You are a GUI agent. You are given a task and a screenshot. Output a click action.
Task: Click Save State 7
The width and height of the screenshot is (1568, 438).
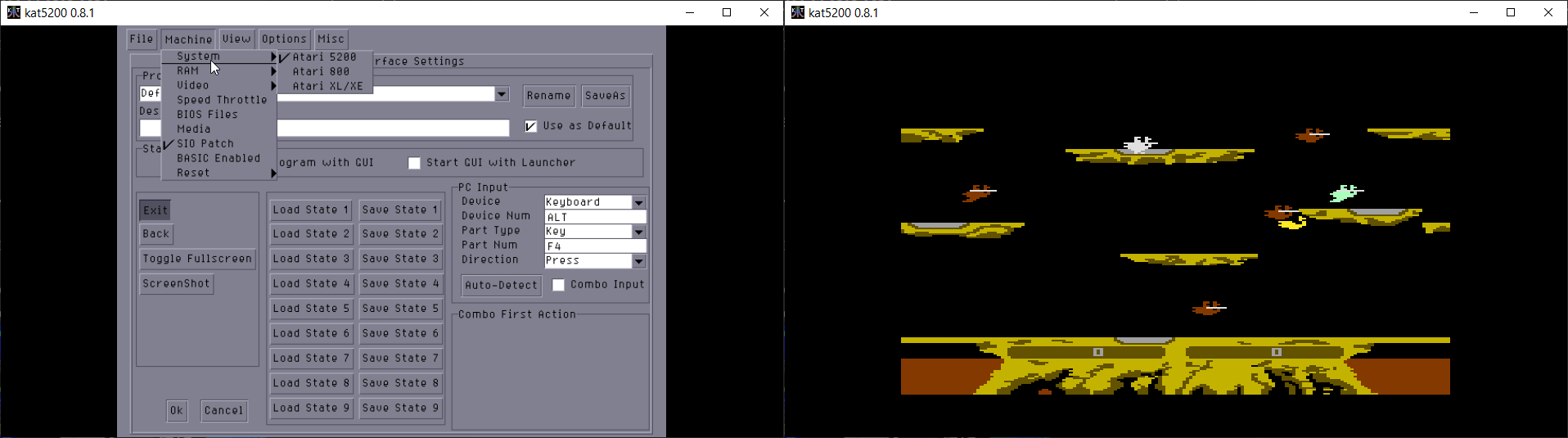(x=401, y=359)
